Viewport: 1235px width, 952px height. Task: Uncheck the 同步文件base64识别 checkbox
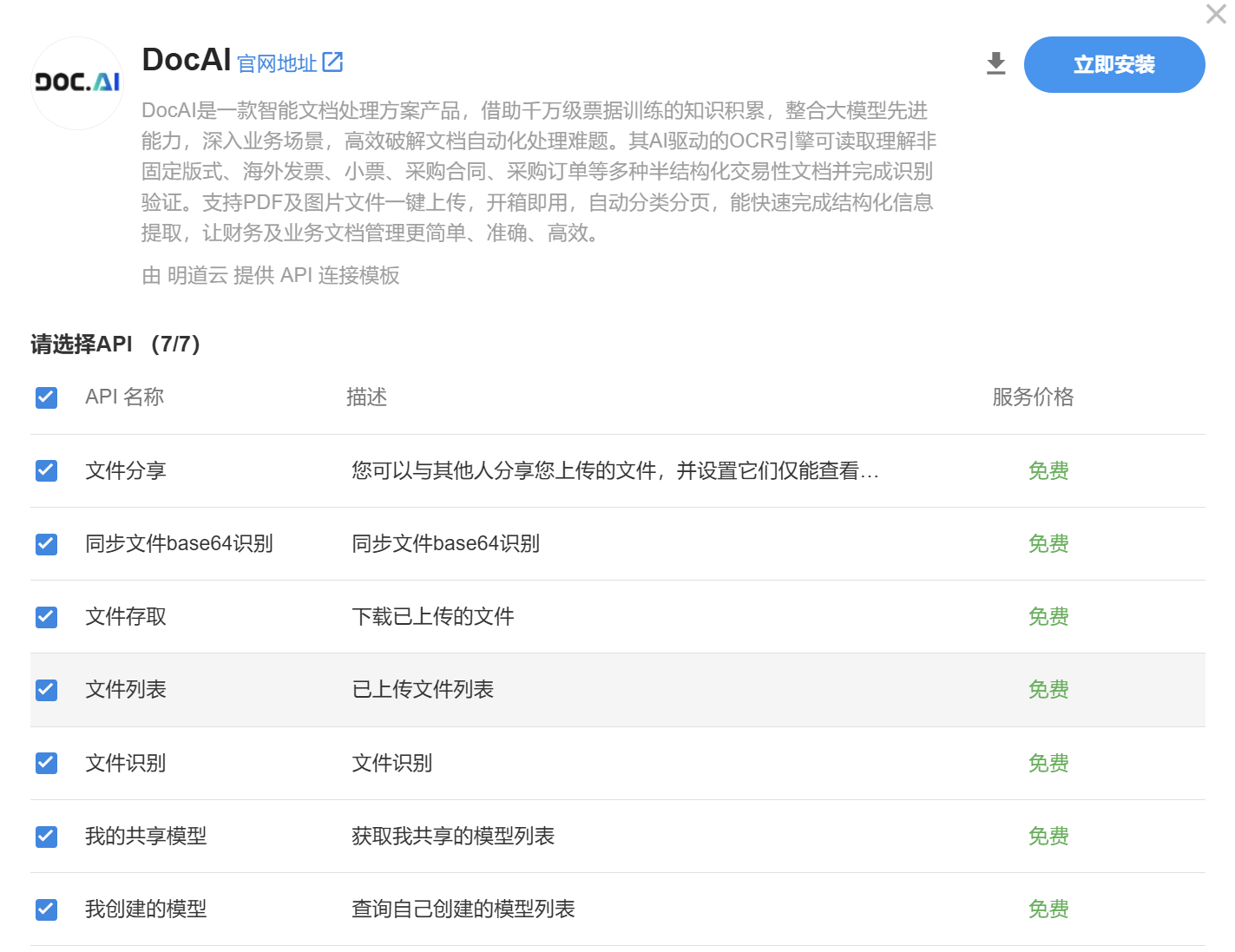click(x=46, y=544)
